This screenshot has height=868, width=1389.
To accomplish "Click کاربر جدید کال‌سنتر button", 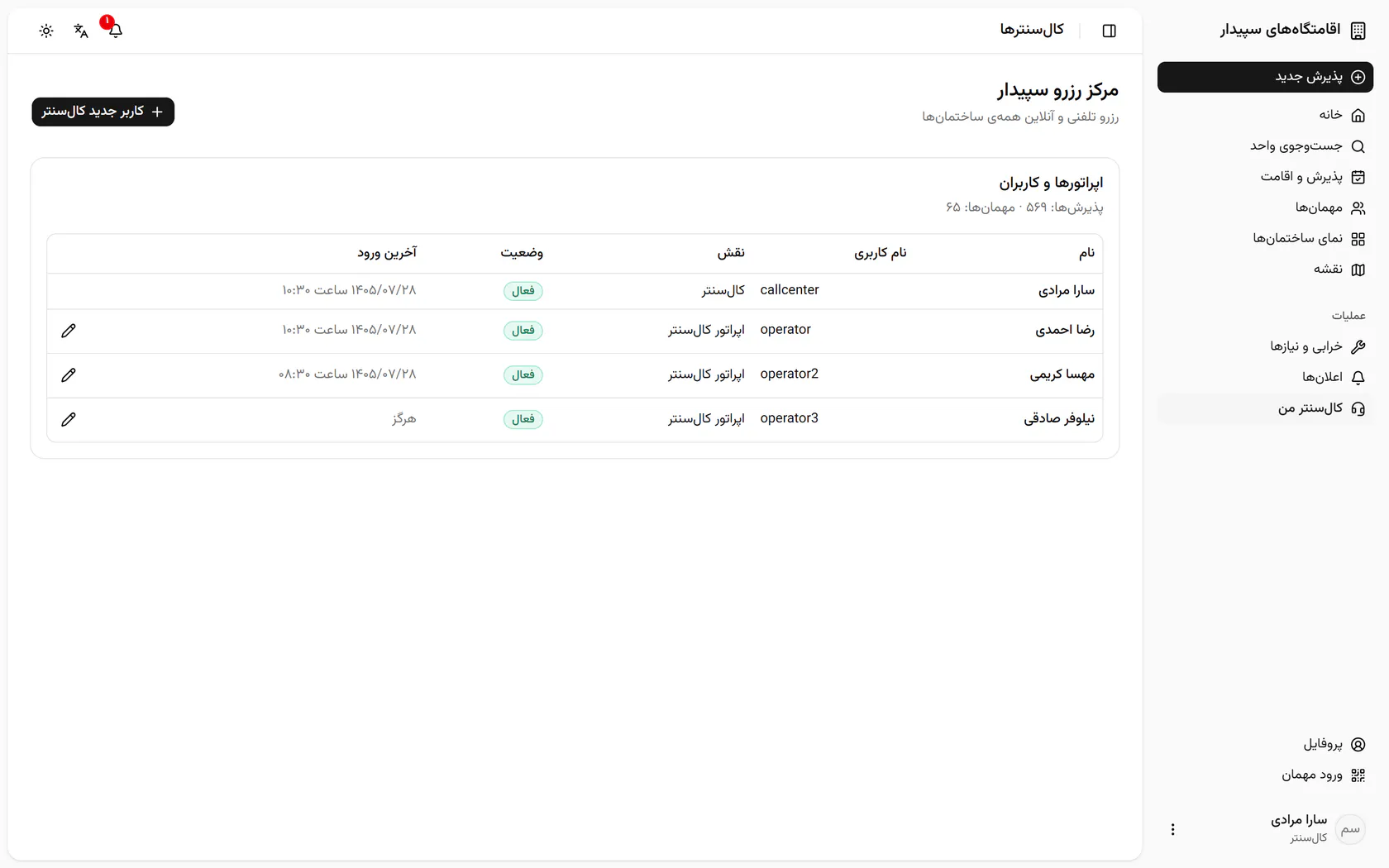I will (103, 112).
